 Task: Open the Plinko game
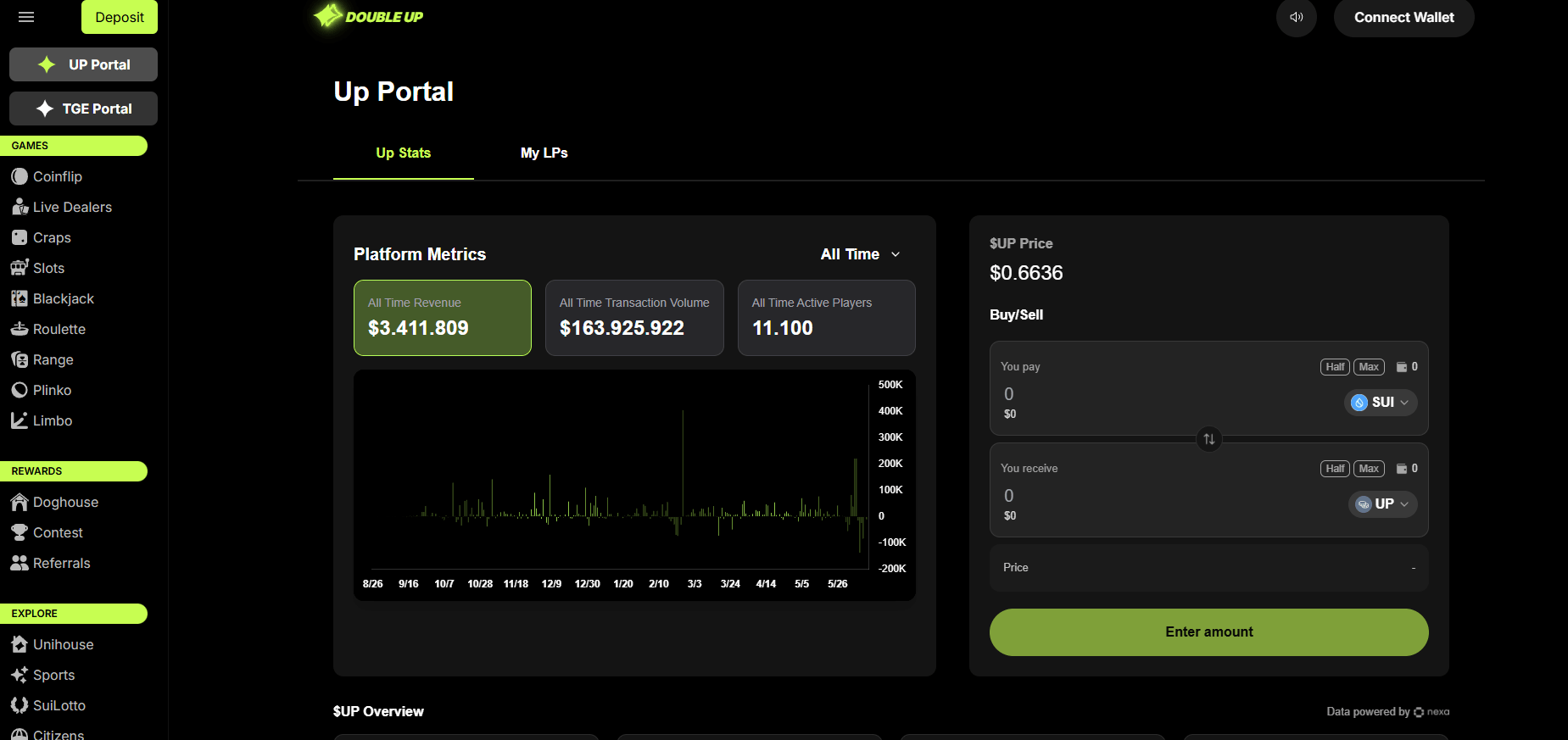52,390
